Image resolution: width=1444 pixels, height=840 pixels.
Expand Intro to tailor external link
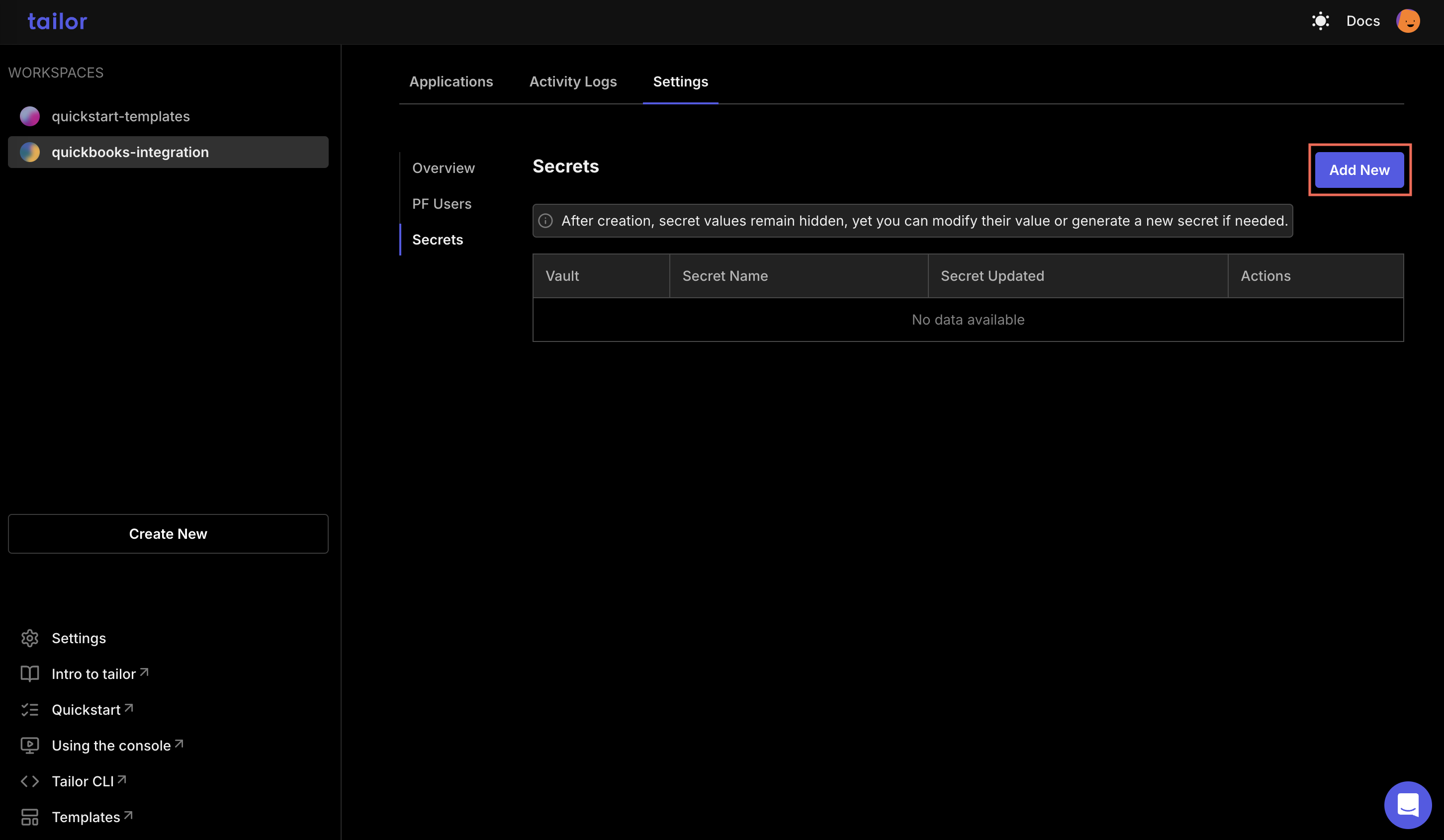[100, 673]
